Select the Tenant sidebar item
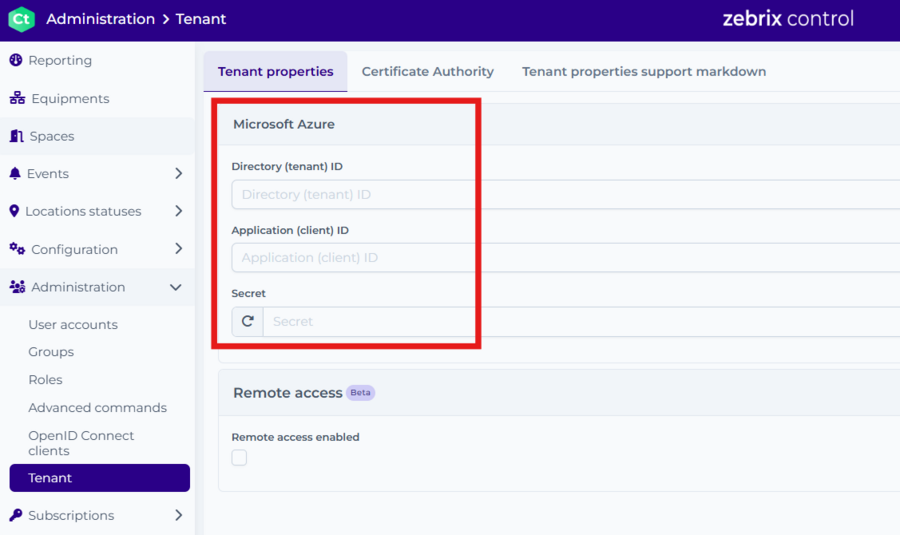Screen dimensions: 900x535 (x=100, y=478)
